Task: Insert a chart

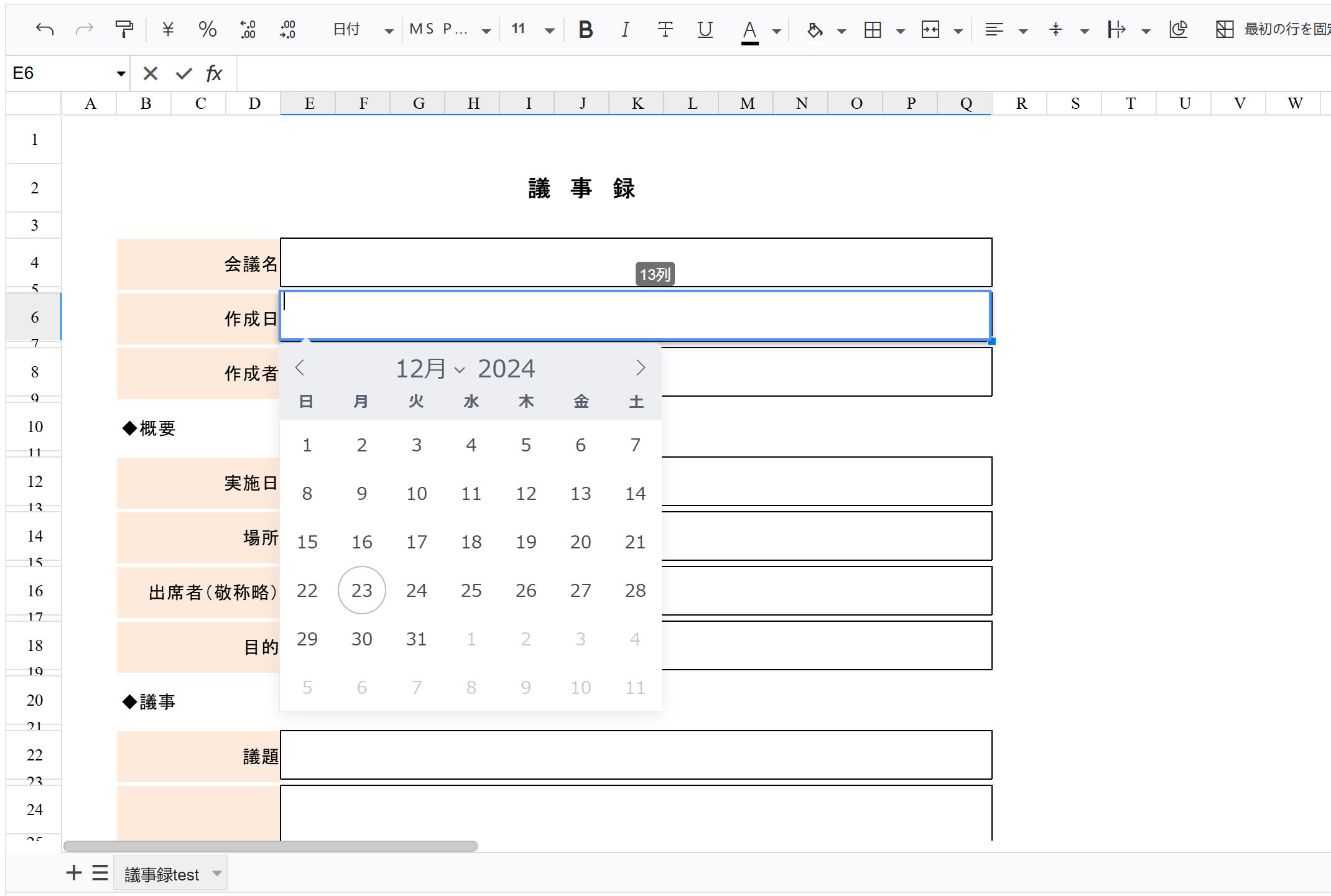Action: 1178,29
